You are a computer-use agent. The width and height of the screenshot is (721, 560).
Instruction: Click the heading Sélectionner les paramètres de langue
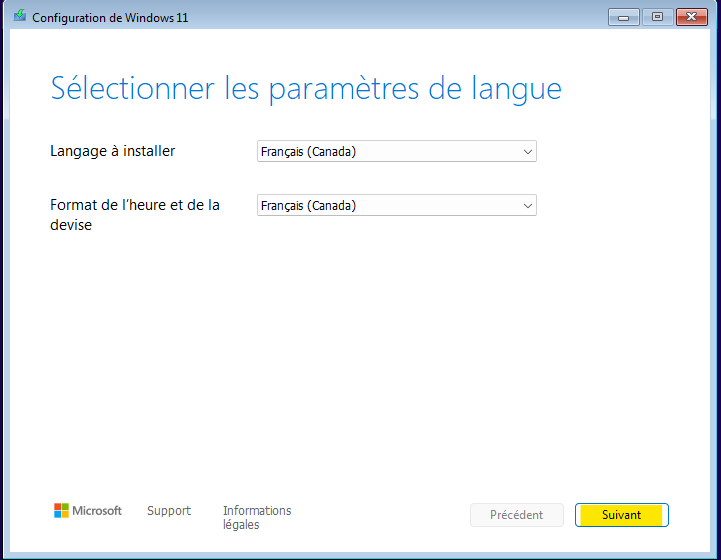[x=305, y=88]
